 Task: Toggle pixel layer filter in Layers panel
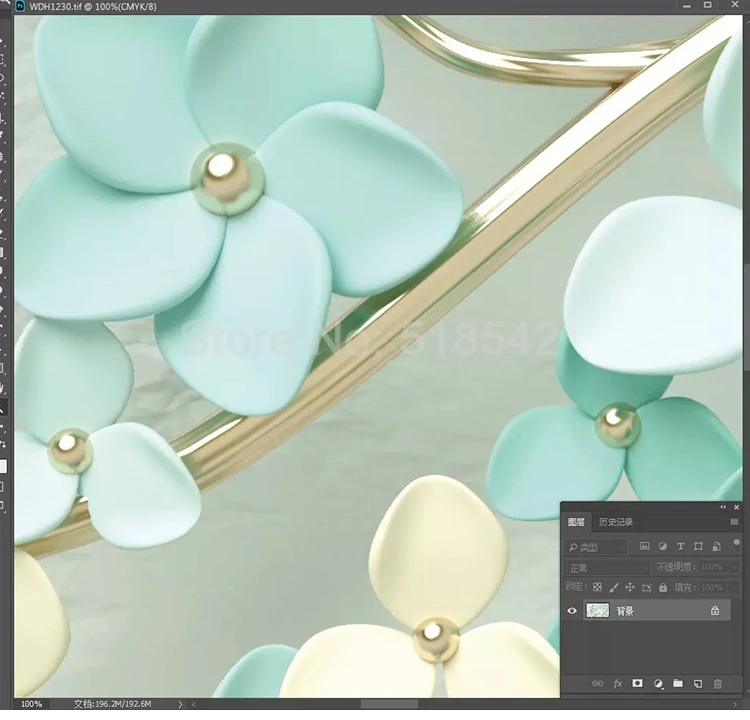[x=644, y=546]
